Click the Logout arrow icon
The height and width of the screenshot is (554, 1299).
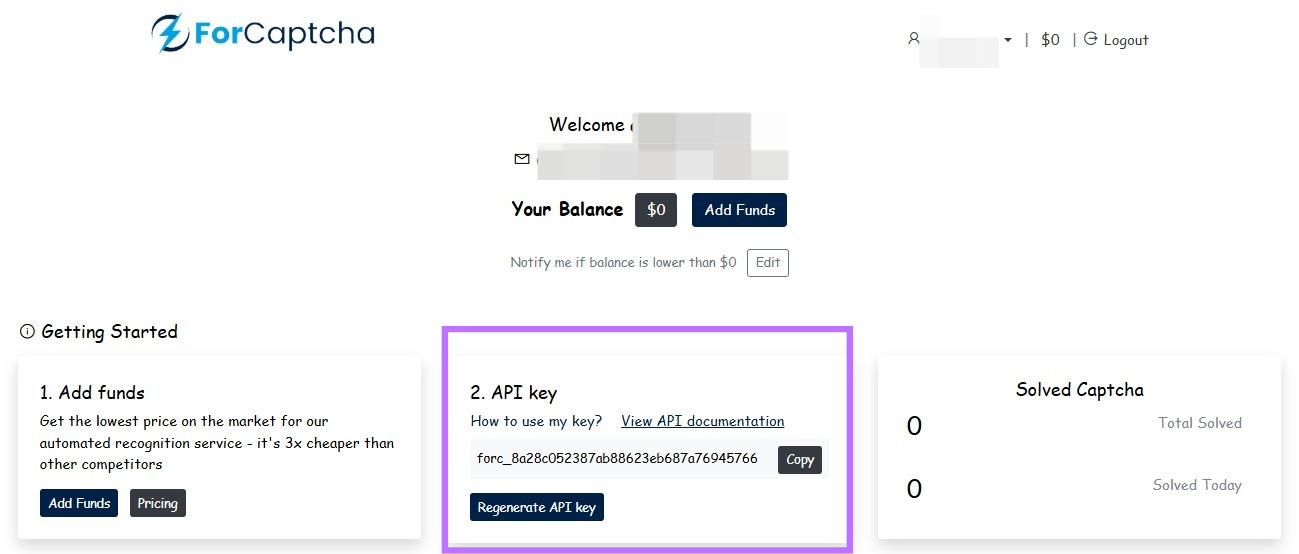click(1091, 39)
